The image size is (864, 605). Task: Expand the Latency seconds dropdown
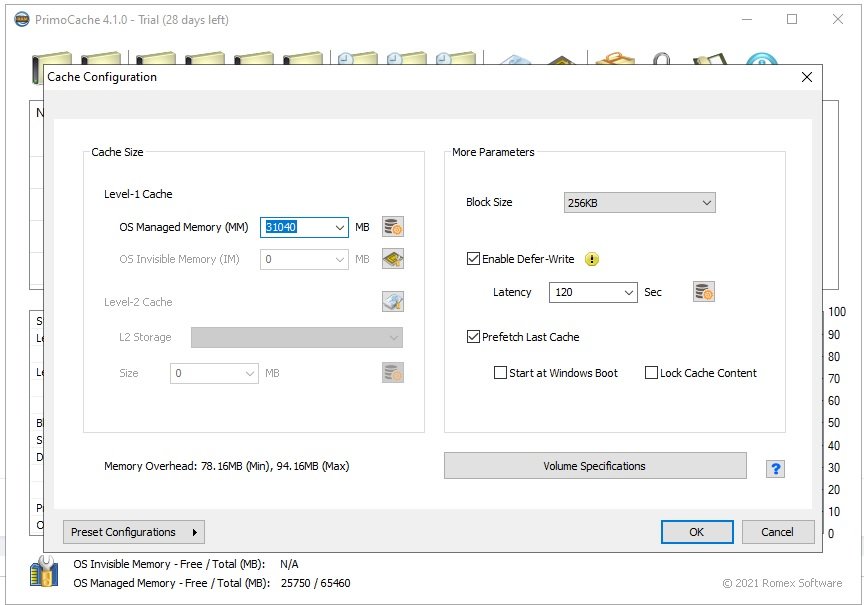point(628,293)
